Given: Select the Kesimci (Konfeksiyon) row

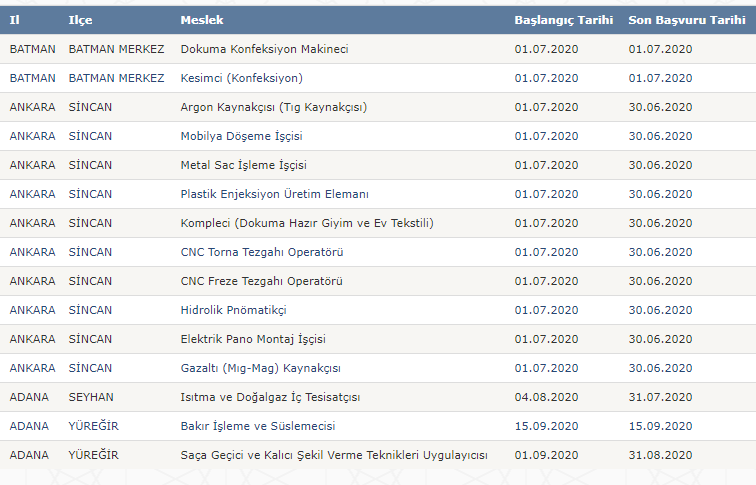Looking at the screenshot, I should (241, 78).
